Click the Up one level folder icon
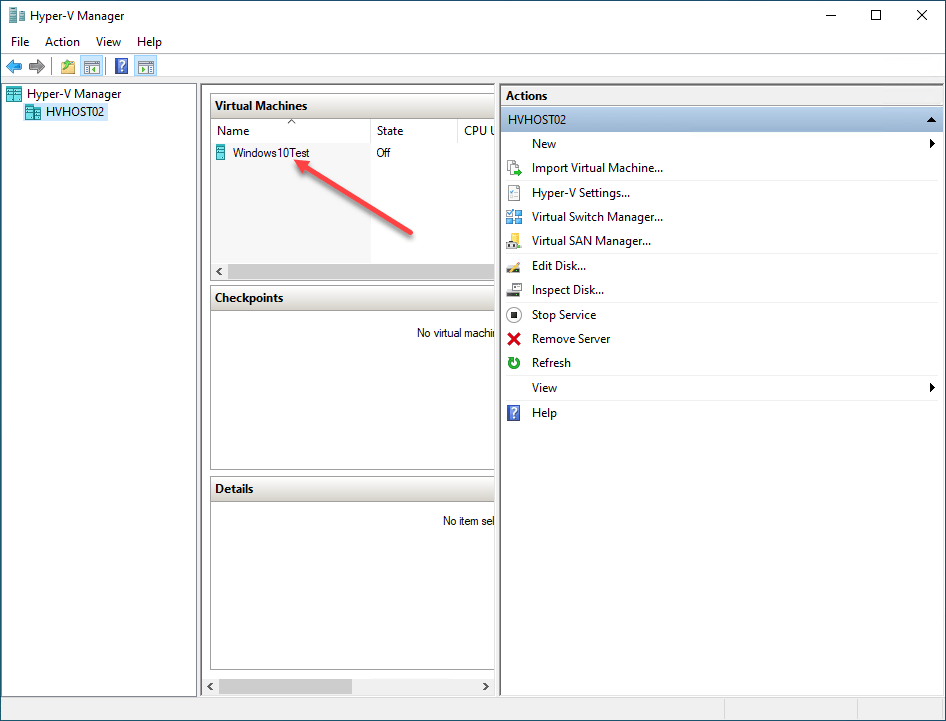The height and width of the screenshot is (721, 946). coord(68,66)
